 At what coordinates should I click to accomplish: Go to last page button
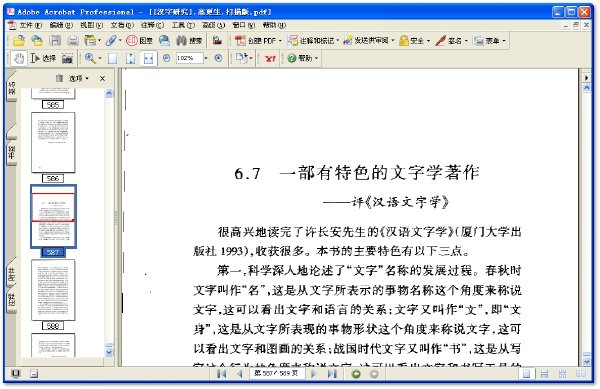click(332, 374)
